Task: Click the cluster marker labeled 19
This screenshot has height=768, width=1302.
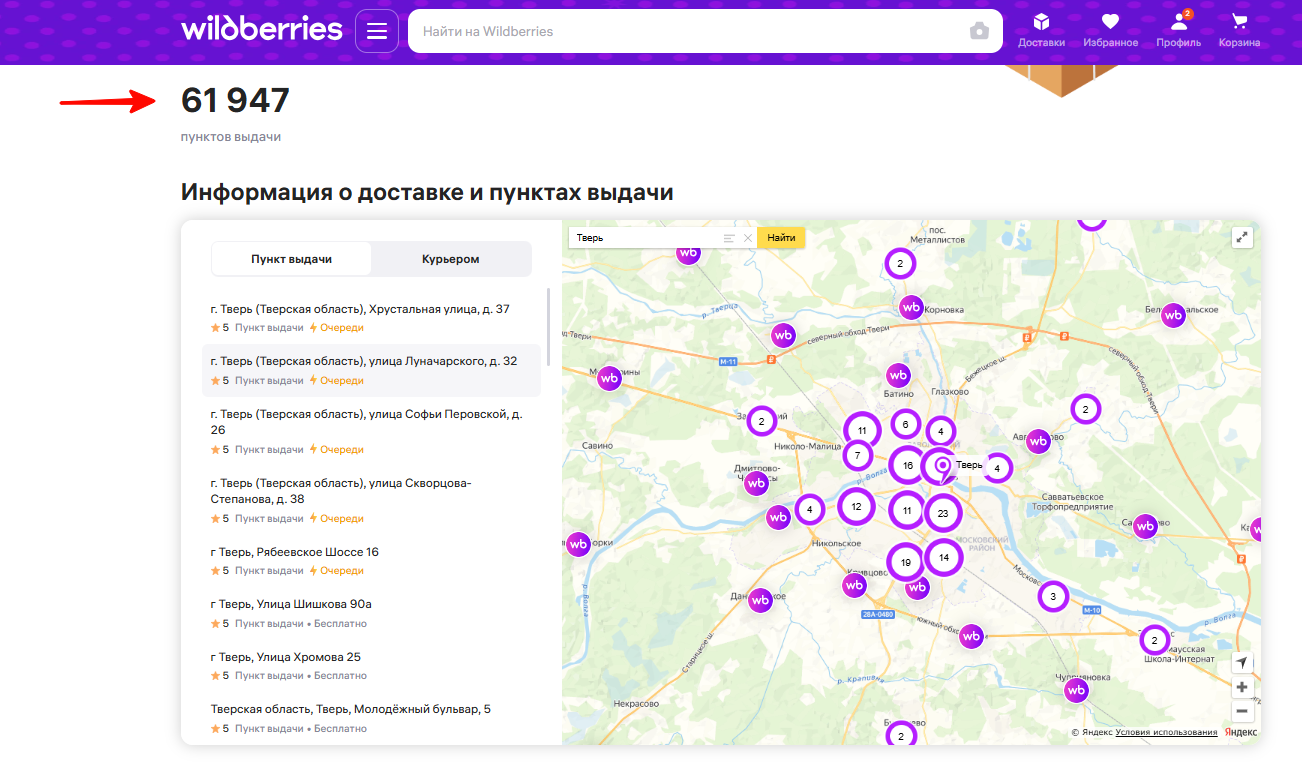Action: pos(906,562)
